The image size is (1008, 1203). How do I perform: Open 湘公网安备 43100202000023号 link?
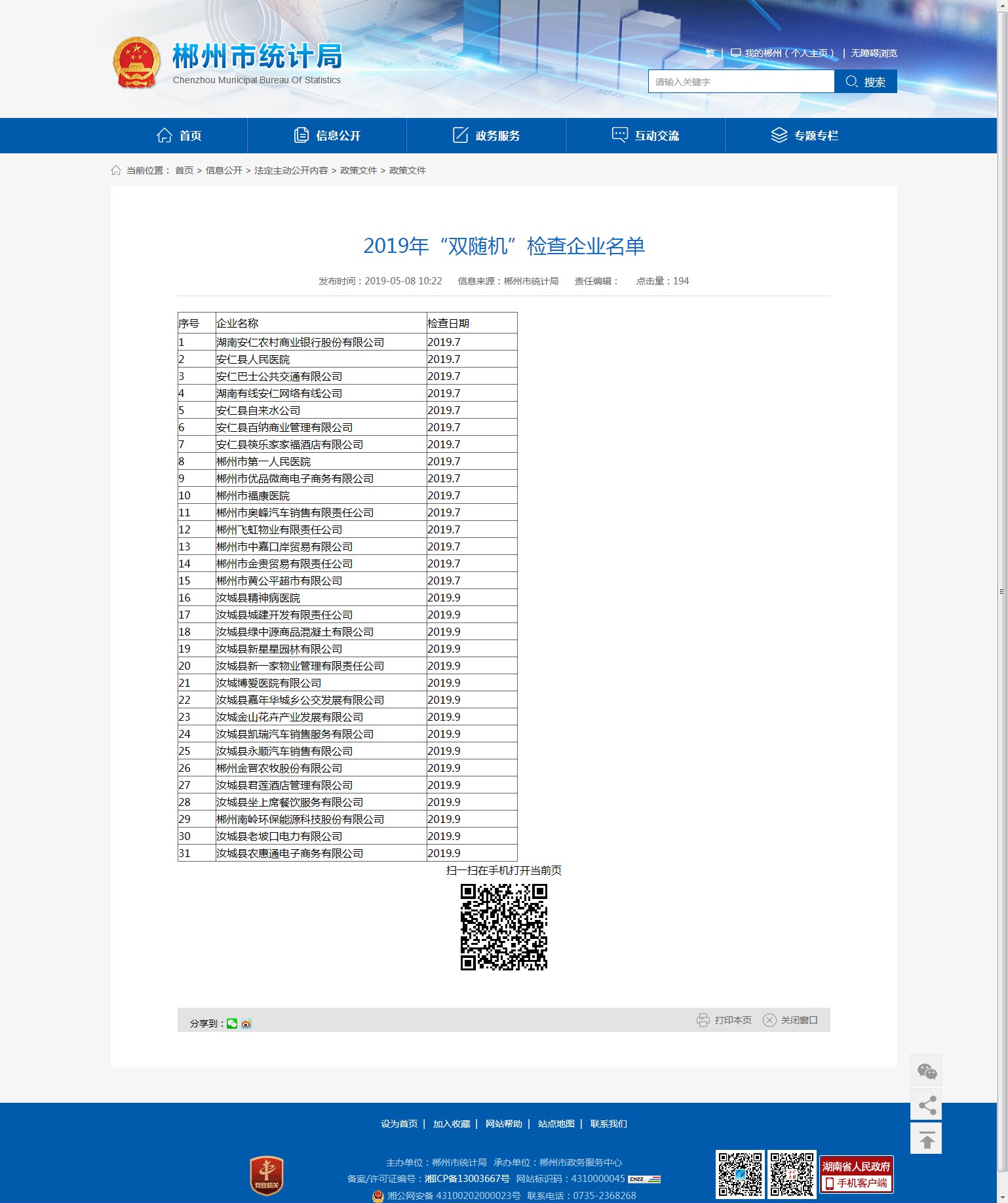tap(454, 1196)
